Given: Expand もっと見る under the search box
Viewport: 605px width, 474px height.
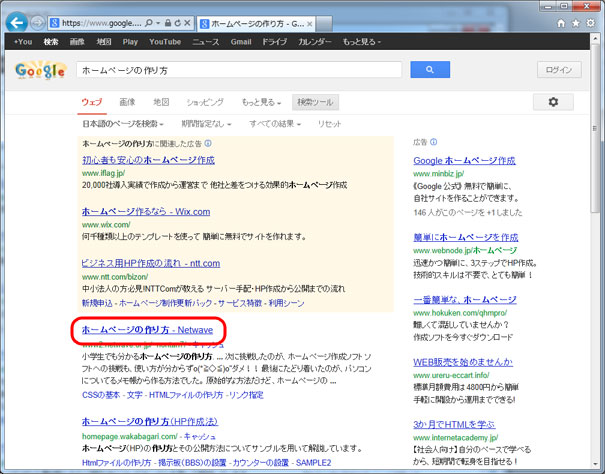Looking at the screenshot, I should [x=261, y=102].
